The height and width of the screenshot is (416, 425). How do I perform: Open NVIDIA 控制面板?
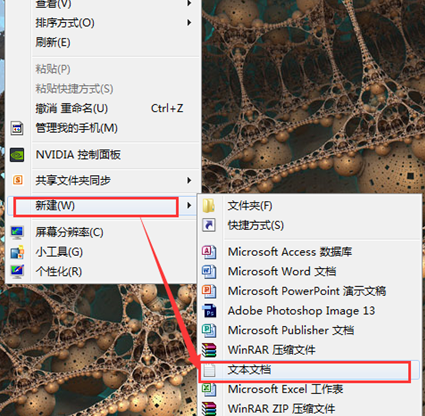tap(78, 155)
